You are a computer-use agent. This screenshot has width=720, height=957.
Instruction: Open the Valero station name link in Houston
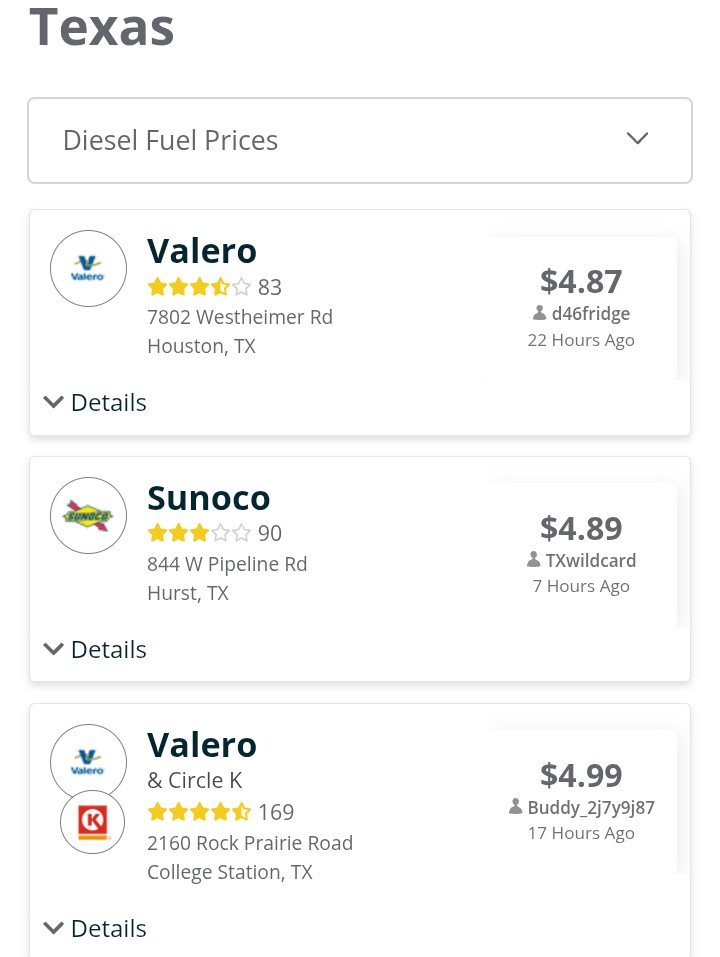coord(202,251)
